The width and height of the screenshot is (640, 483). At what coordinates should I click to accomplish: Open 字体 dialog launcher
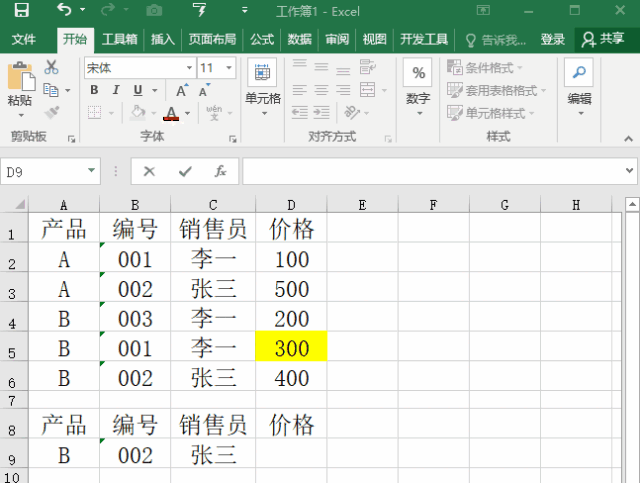click(x=233, y=139)
